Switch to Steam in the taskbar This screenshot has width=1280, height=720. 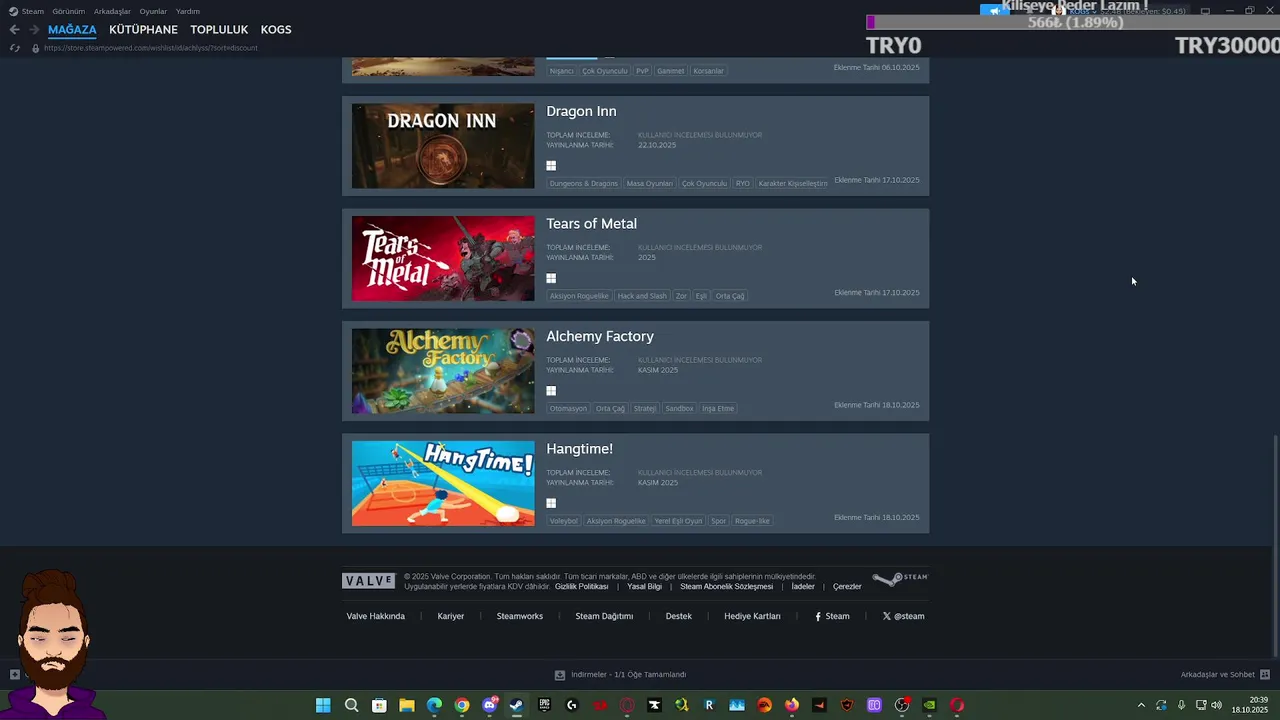517,705
